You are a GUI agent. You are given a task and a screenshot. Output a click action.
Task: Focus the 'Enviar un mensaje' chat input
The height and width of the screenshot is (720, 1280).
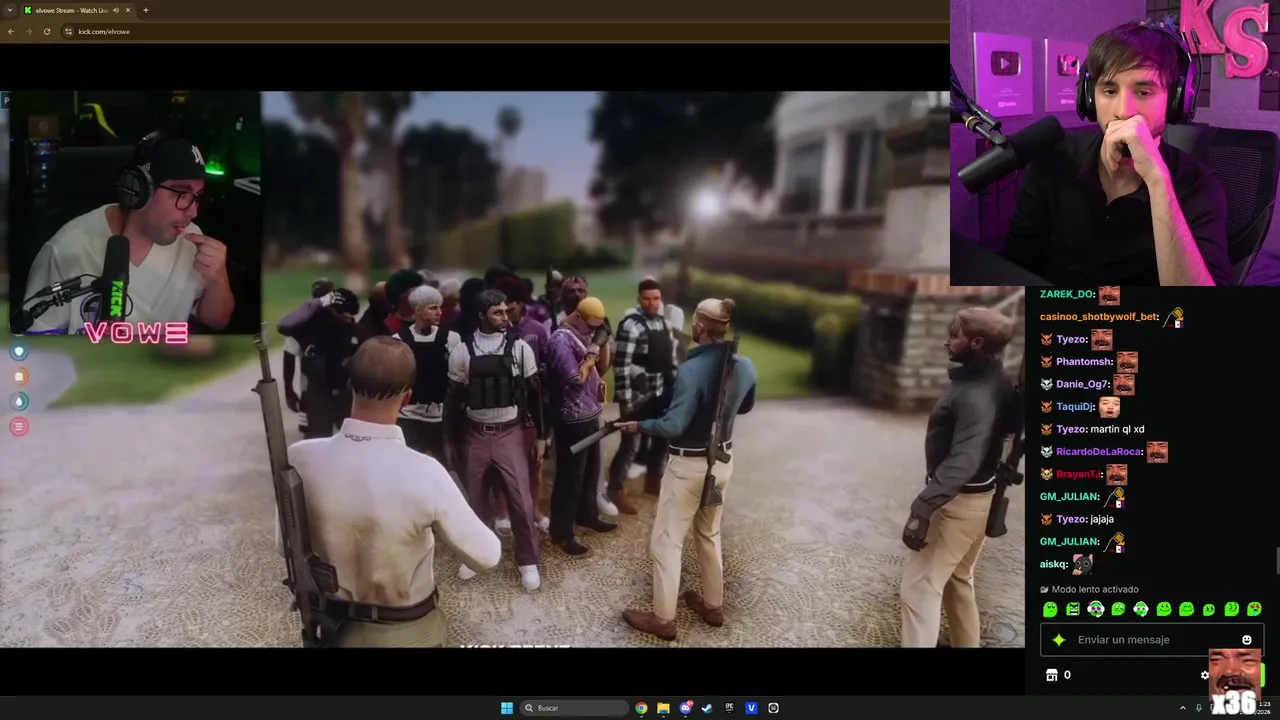tap(1152, 640)
